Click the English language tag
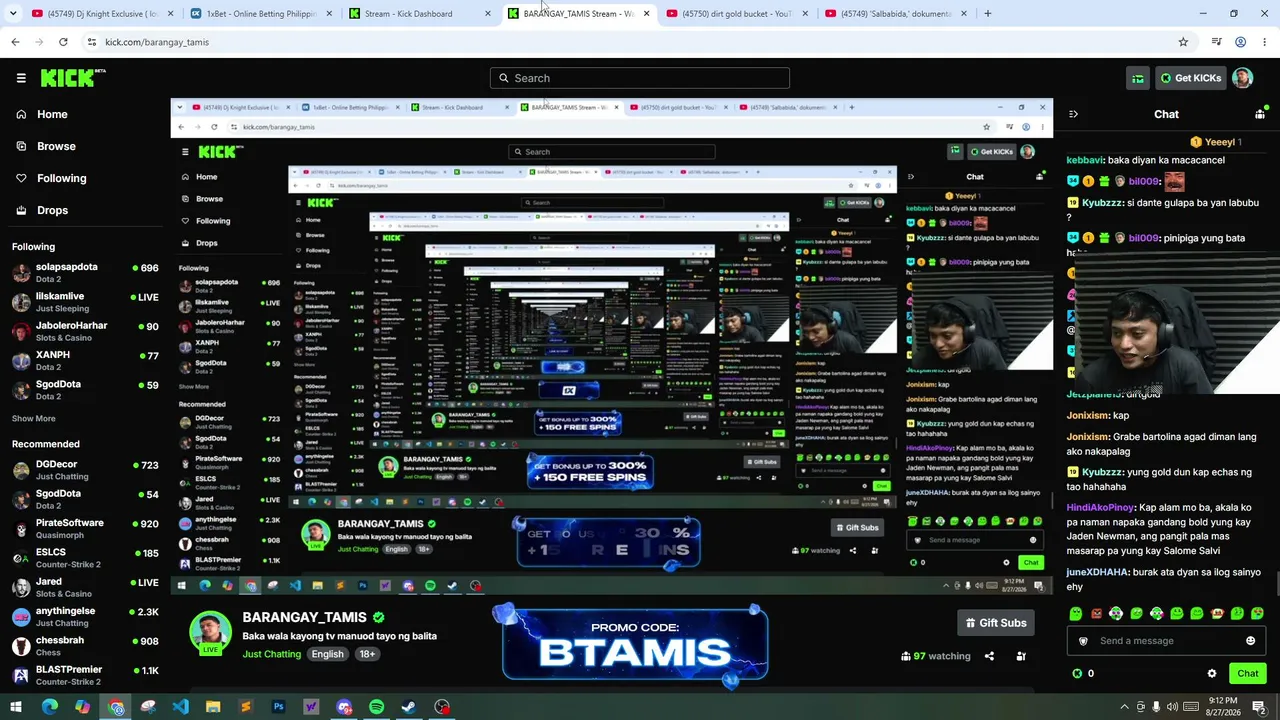Screen dimensions: 1280x720 (327, 654)
